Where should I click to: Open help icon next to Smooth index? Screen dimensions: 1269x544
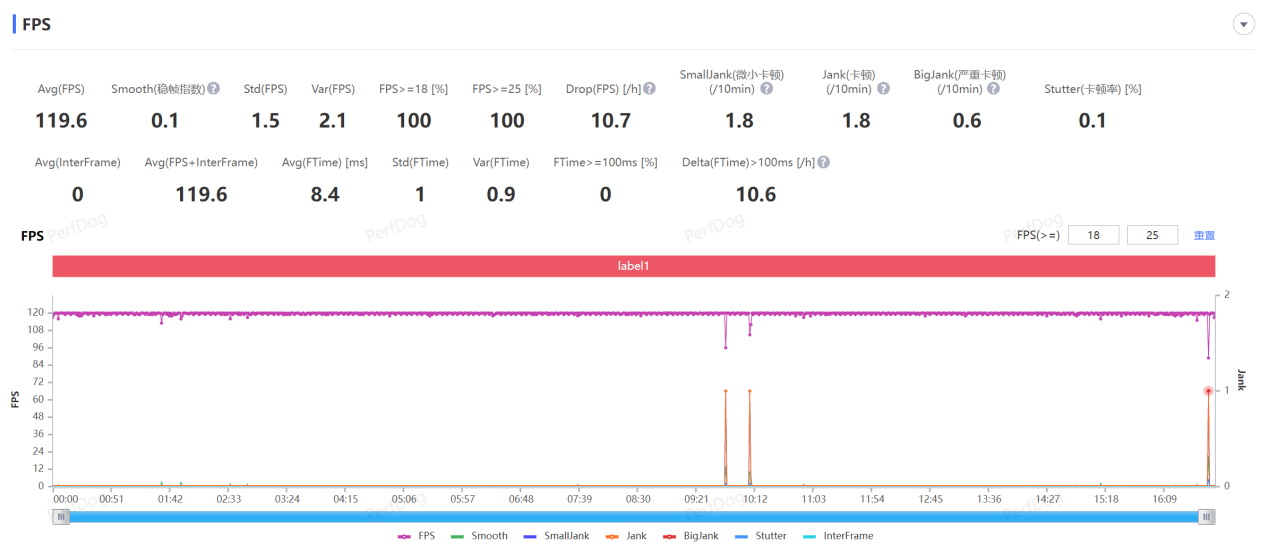tap(214, 89)
